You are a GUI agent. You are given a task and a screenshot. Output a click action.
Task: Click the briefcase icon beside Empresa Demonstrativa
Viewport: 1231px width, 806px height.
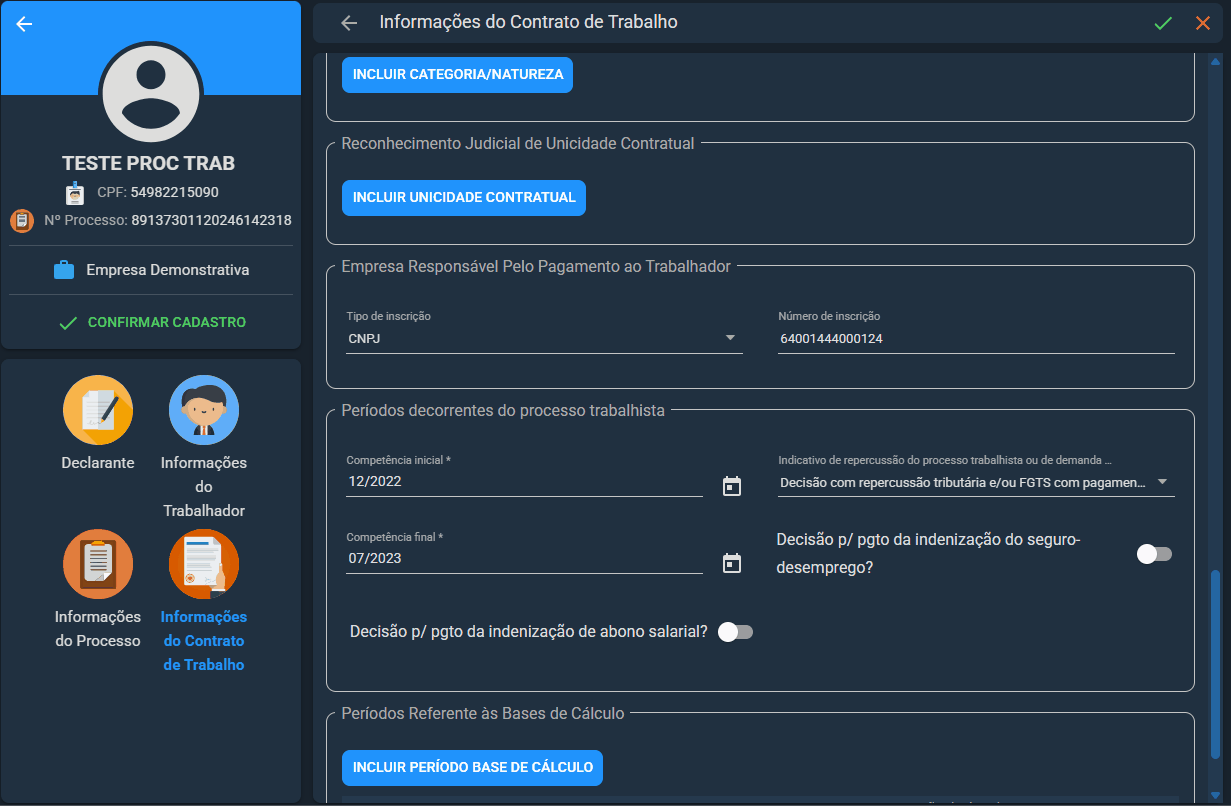(64, 270)
